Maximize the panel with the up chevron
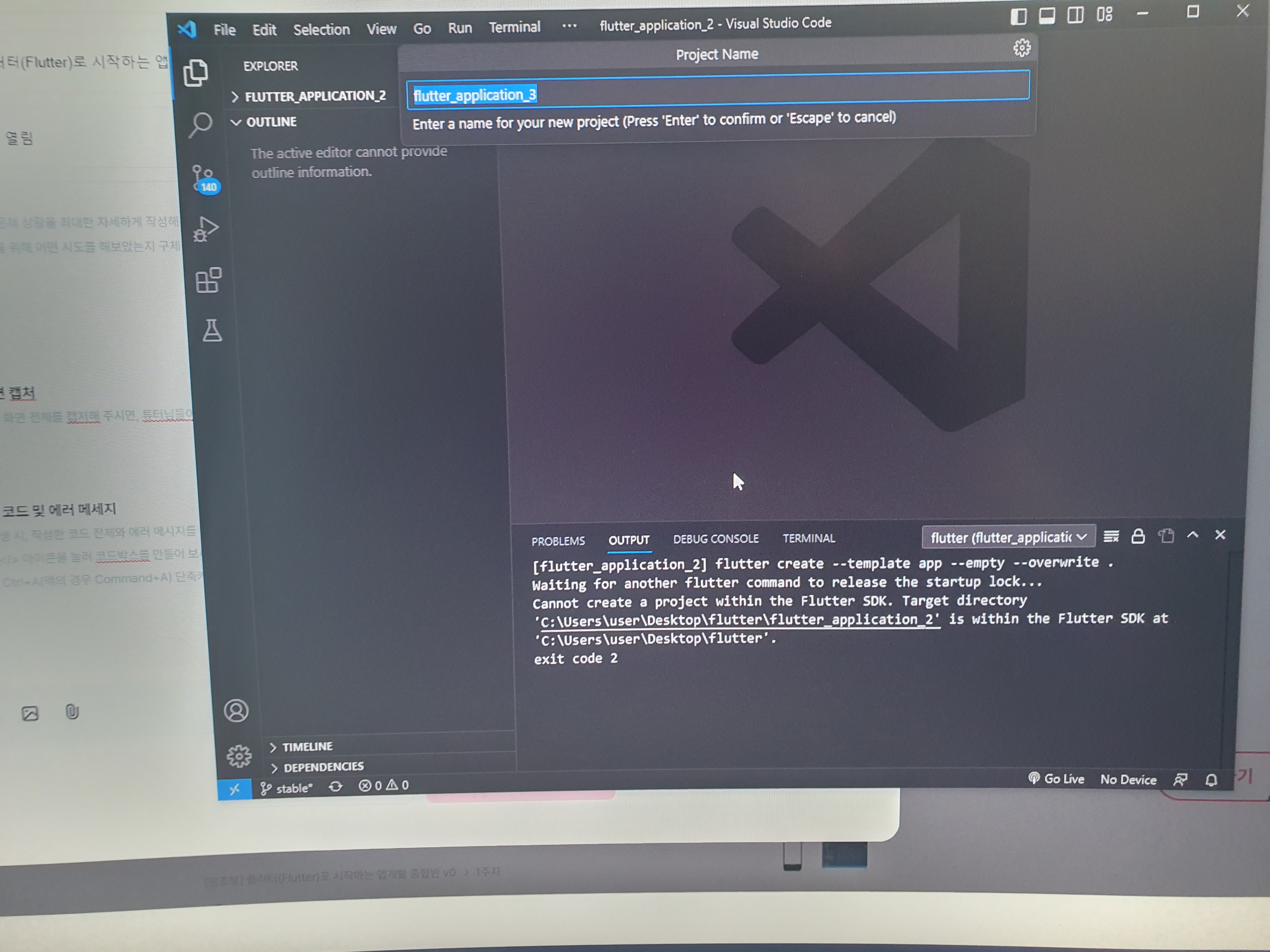Image resolution: width=1270 pixels, height=952 pixels. [x=1193, y=535]
